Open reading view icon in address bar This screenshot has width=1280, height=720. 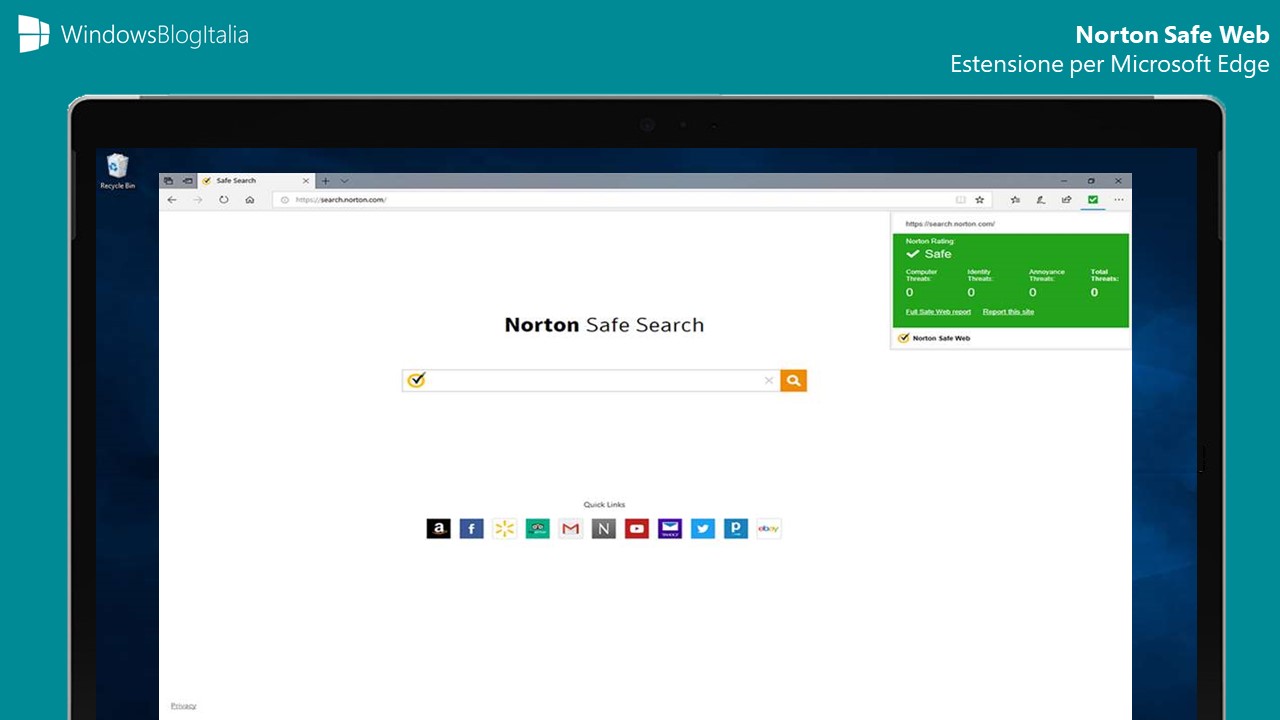(x=961, y=200)
